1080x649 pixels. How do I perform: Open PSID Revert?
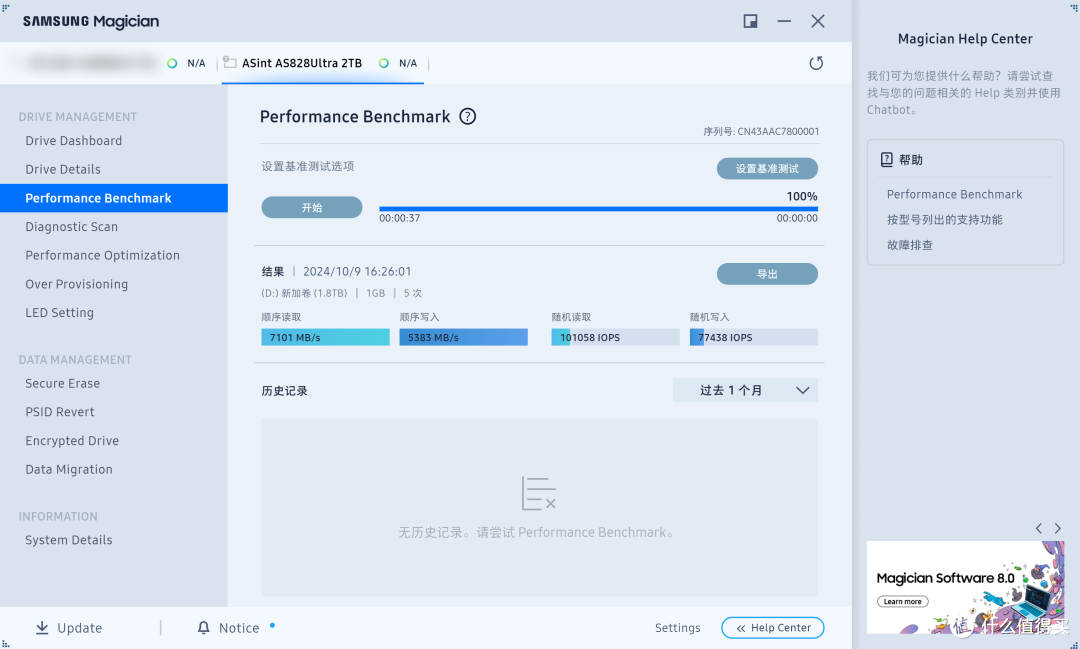[60, 412]
